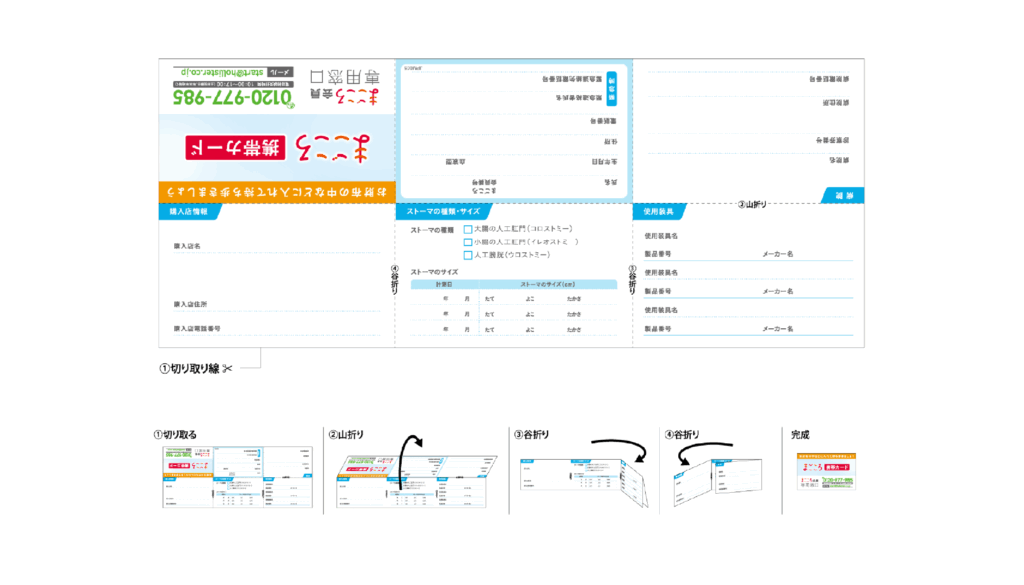
Task: Click the scissors icon beside 切り取り線
Action: 227,368
